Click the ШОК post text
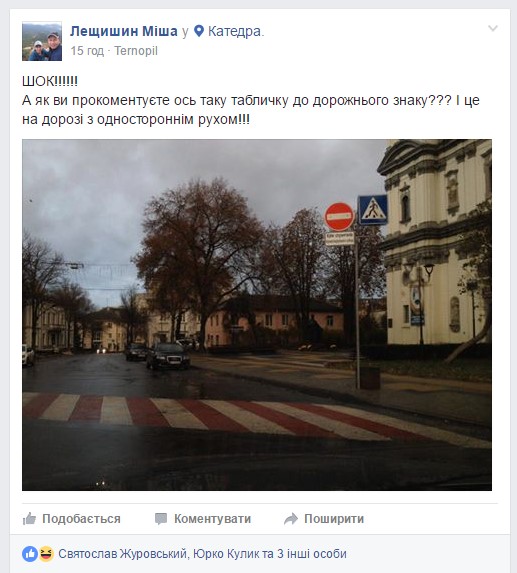The width and height of the screenshot is (517, 573). (x=50, y=81)
